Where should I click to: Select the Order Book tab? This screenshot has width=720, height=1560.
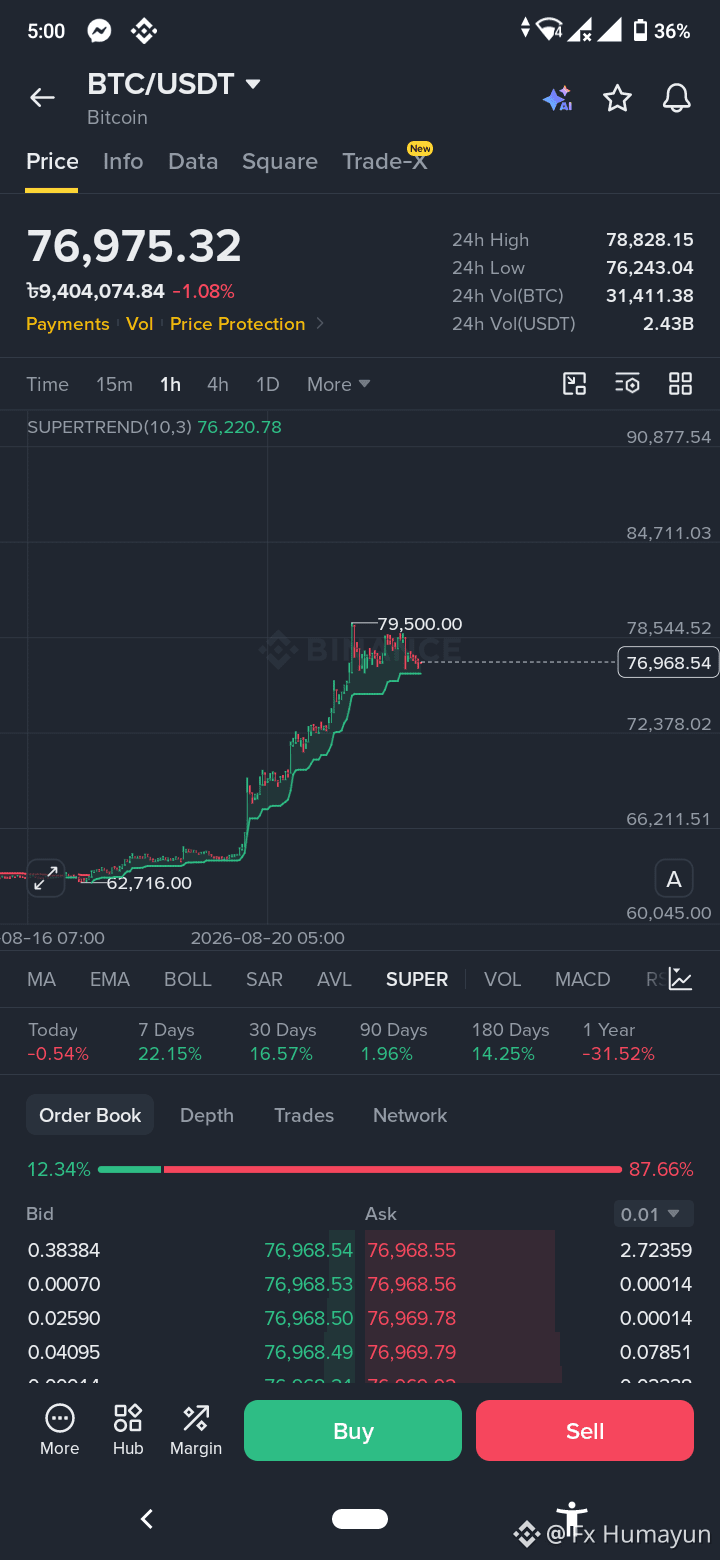[90, 1115]
